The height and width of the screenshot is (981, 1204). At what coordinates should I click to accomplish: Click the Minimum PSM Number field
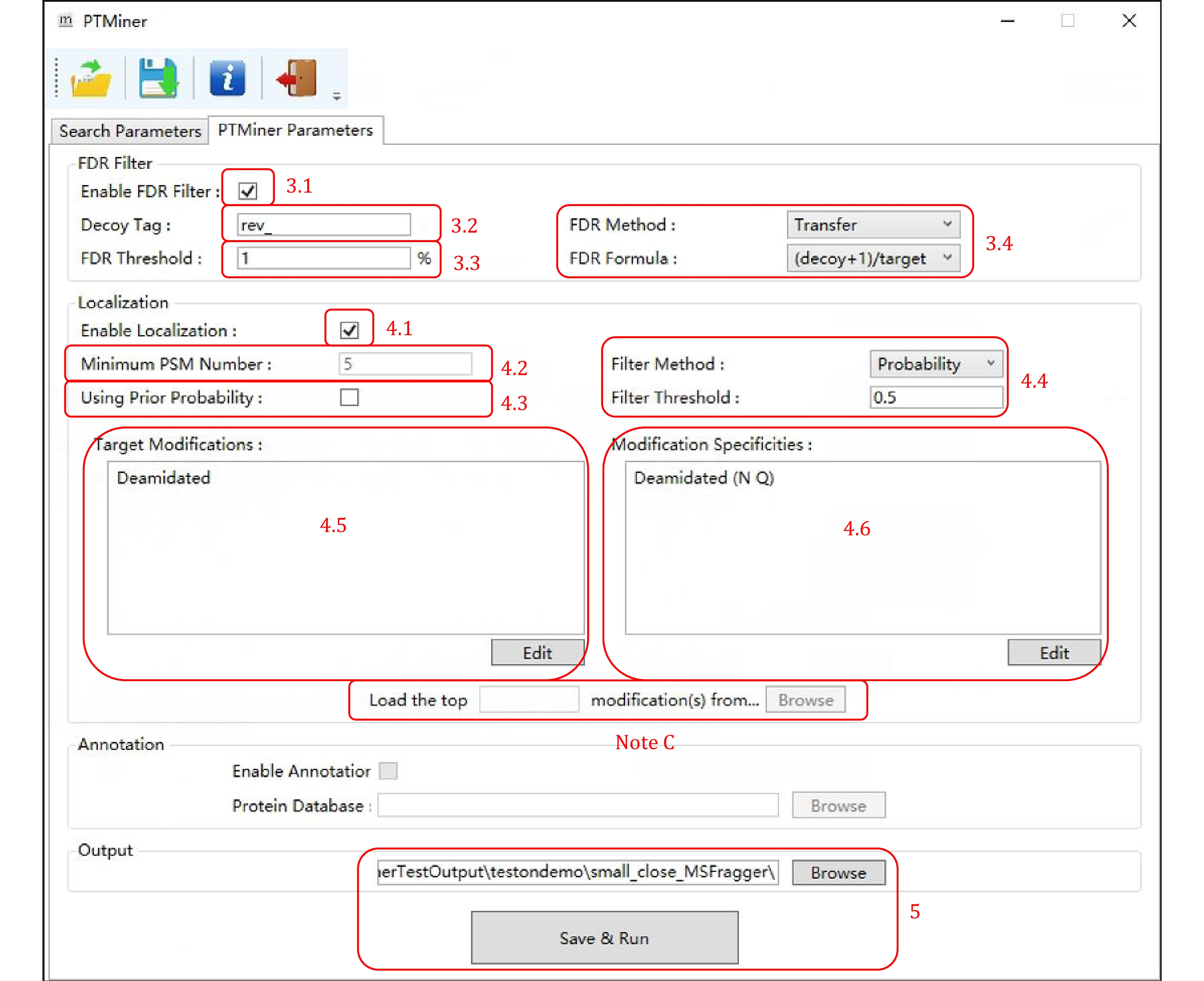coord(406,364)
